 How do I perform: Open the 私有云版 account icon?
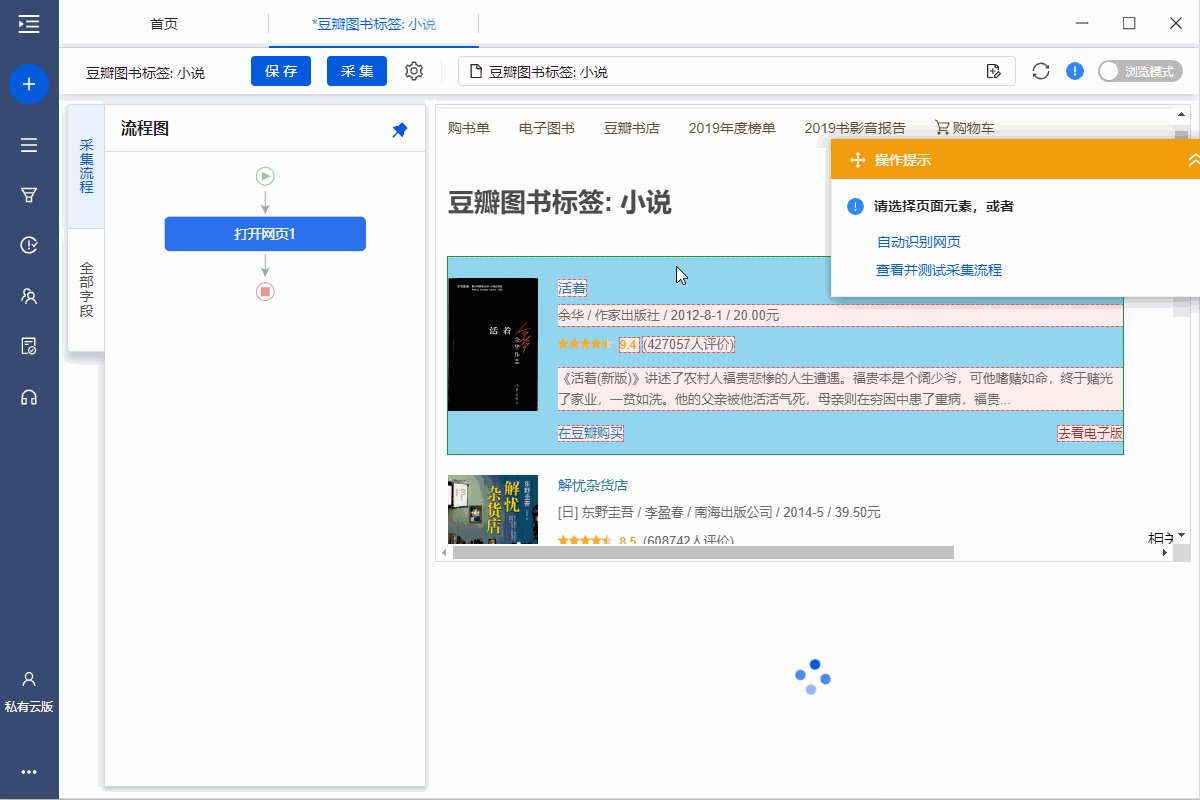pyautogui.click(x=29, y=691)
